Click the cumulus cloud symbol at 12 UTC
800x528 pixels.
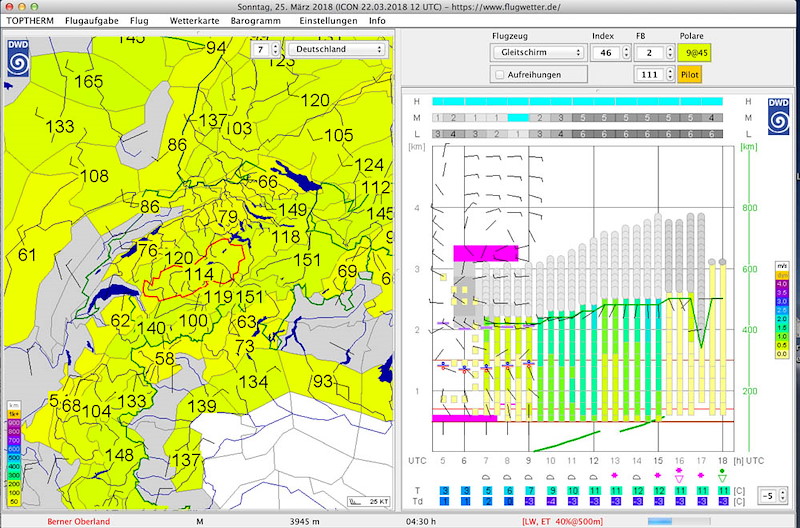pos(593,477)
